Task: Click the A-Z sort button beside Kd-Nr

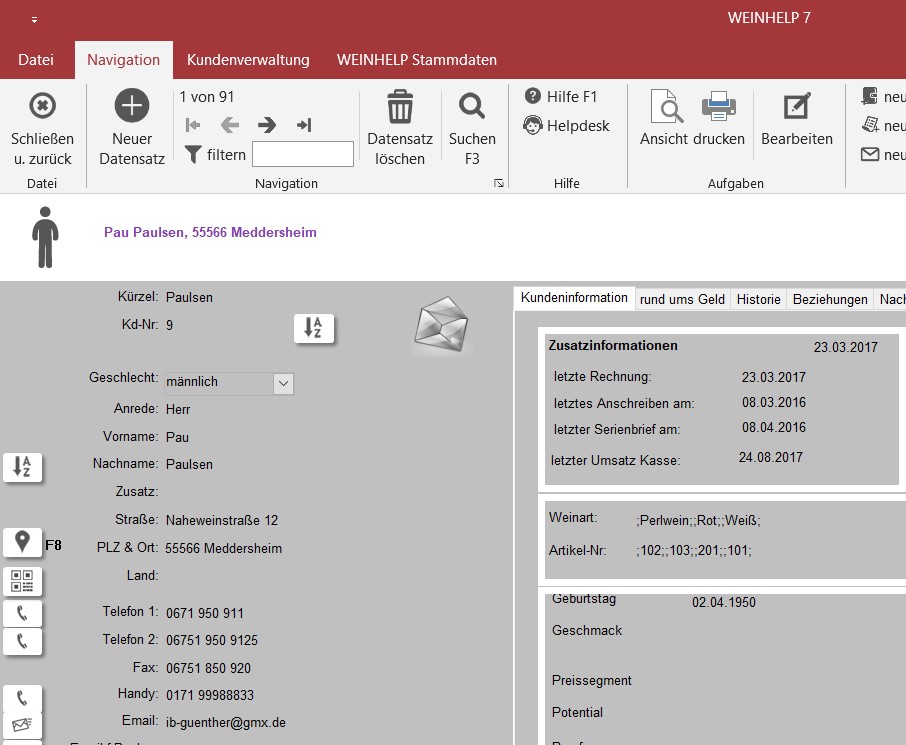Action: [314, 328]
